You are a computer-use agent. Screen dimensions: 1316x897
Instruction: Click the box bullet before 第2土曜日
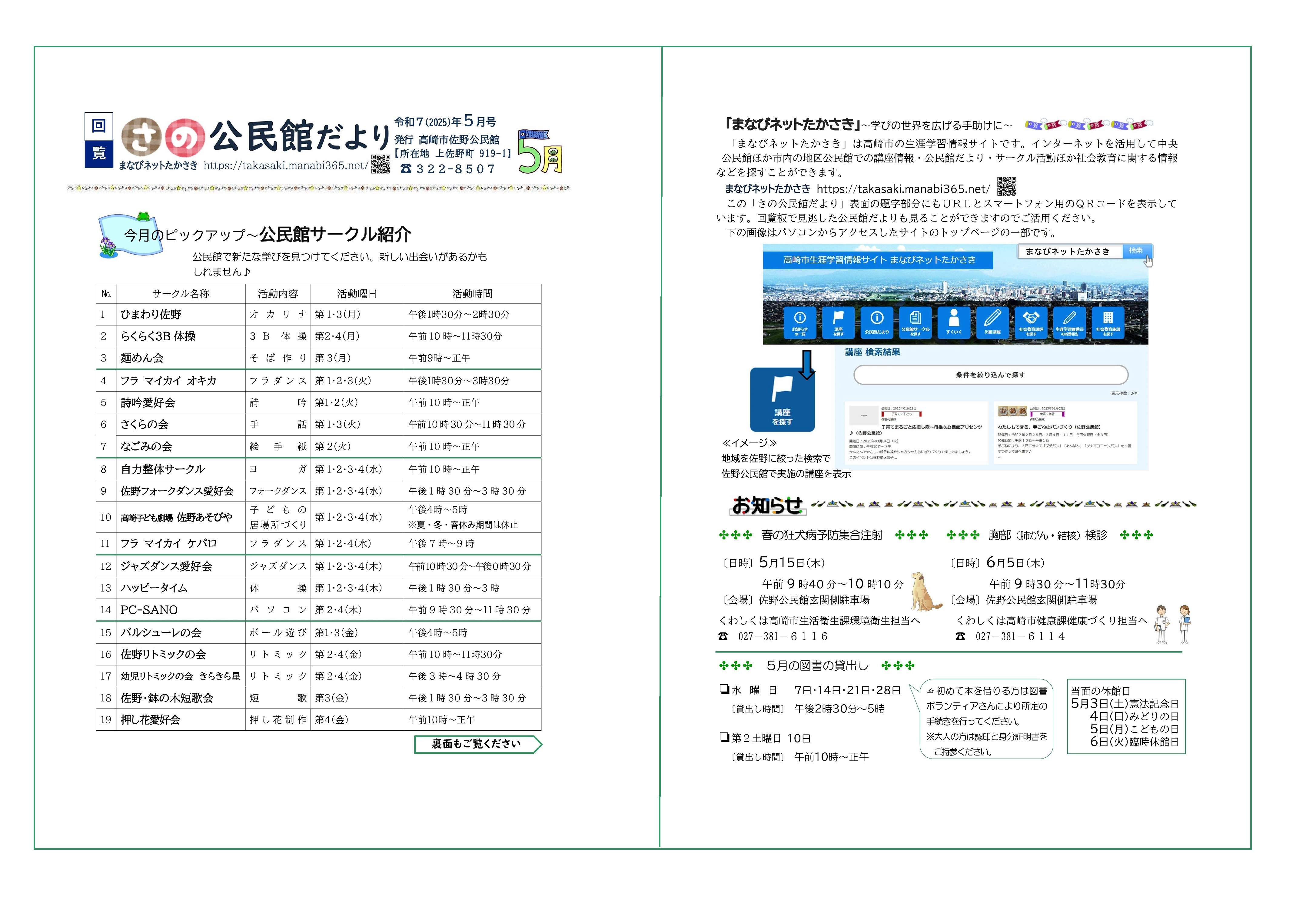coord(724,737)
